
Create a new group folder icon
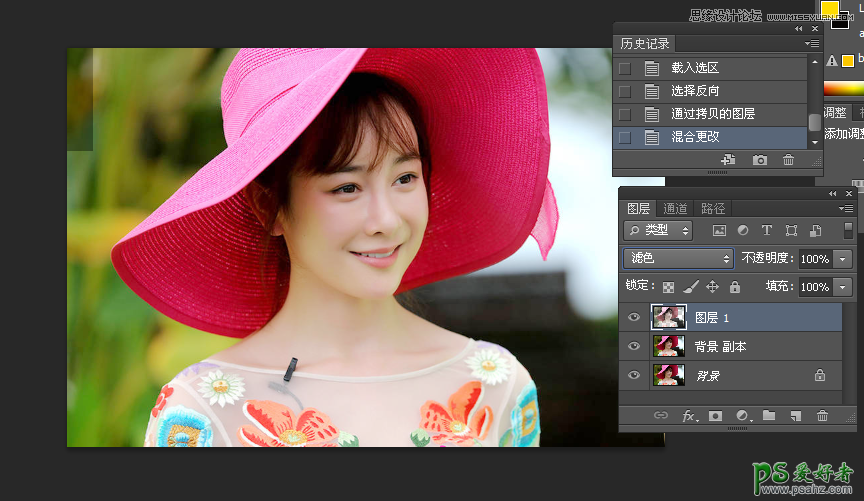(769, 415)
